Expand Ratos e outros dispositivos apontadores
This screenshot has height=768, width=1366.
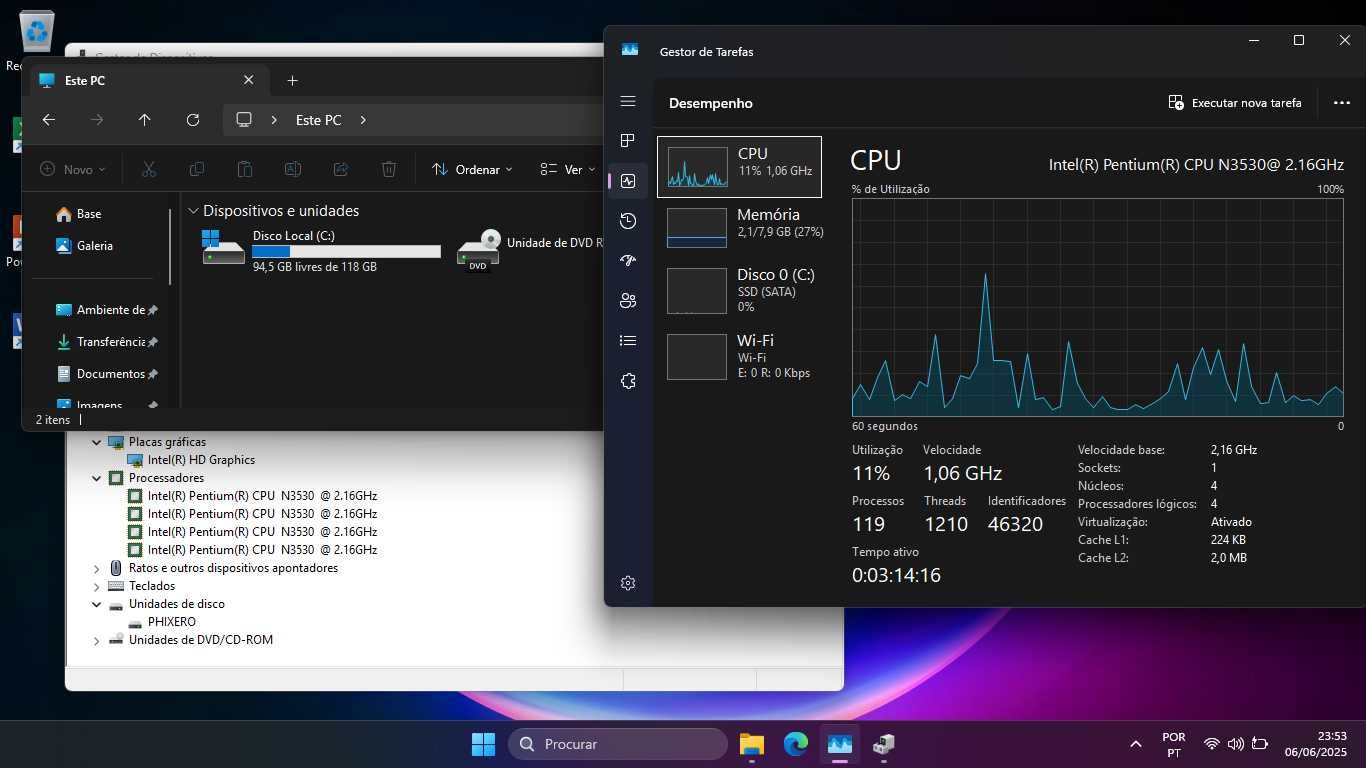(97, 568)
